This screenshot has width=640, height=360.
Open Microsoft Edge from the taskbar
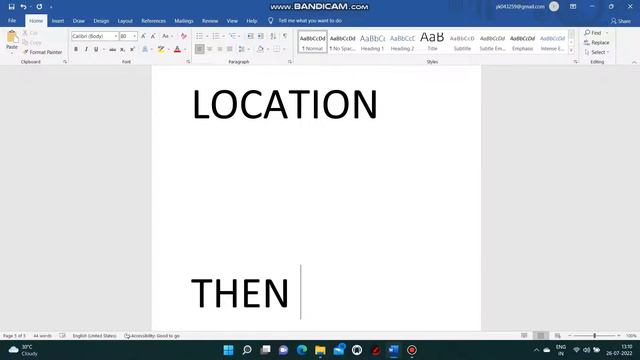(302, 350)
